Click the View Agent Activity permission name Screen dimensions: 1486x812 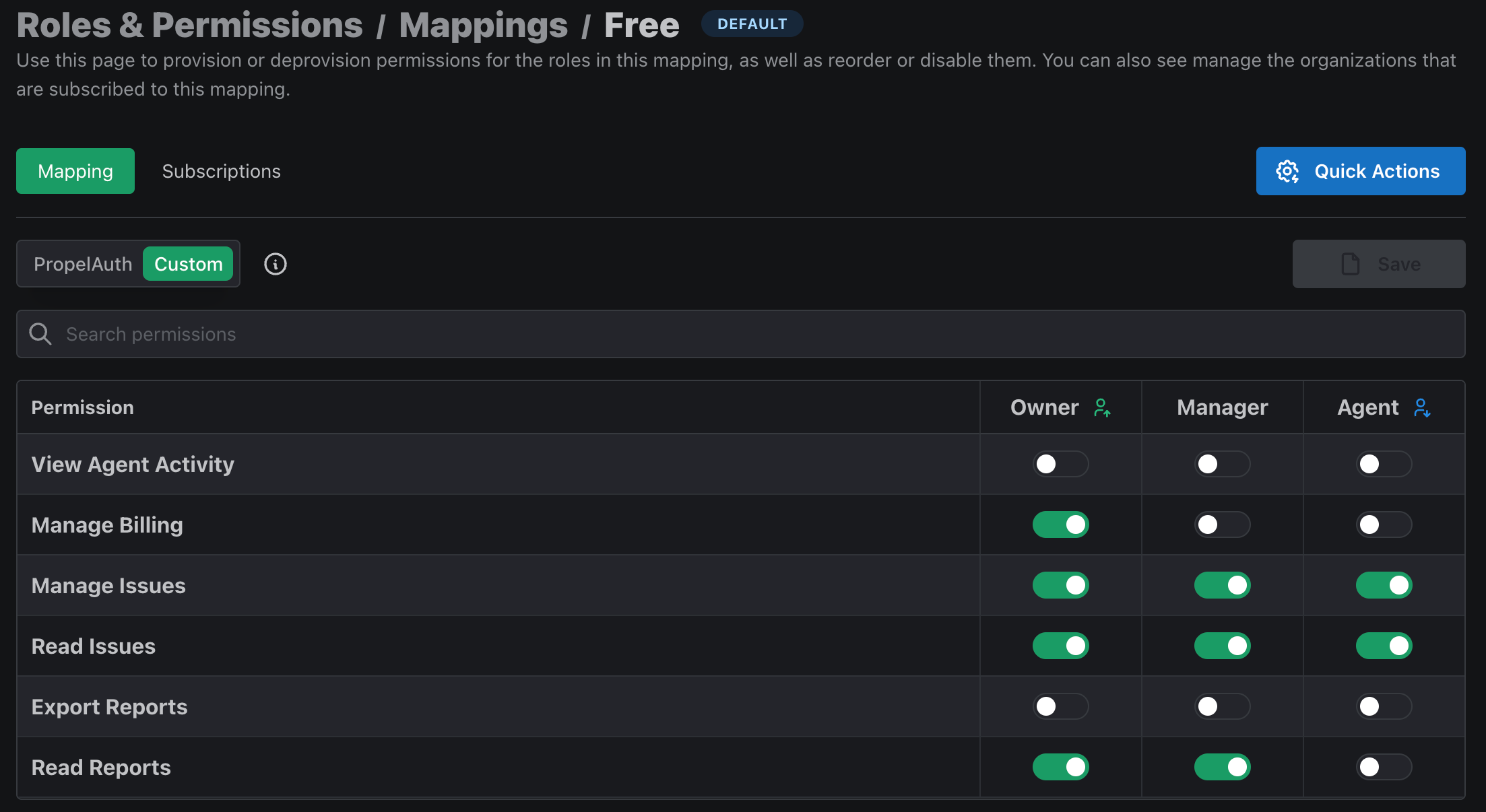[133, 465]
